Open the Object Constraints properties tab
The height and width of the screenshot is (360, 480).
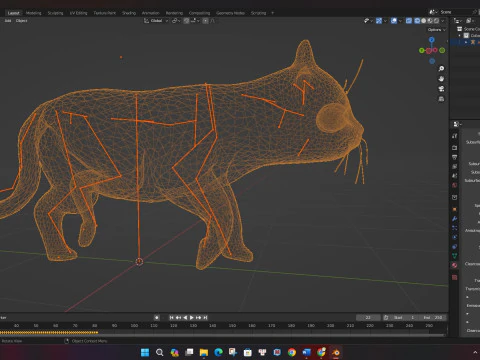coord(455,247)
